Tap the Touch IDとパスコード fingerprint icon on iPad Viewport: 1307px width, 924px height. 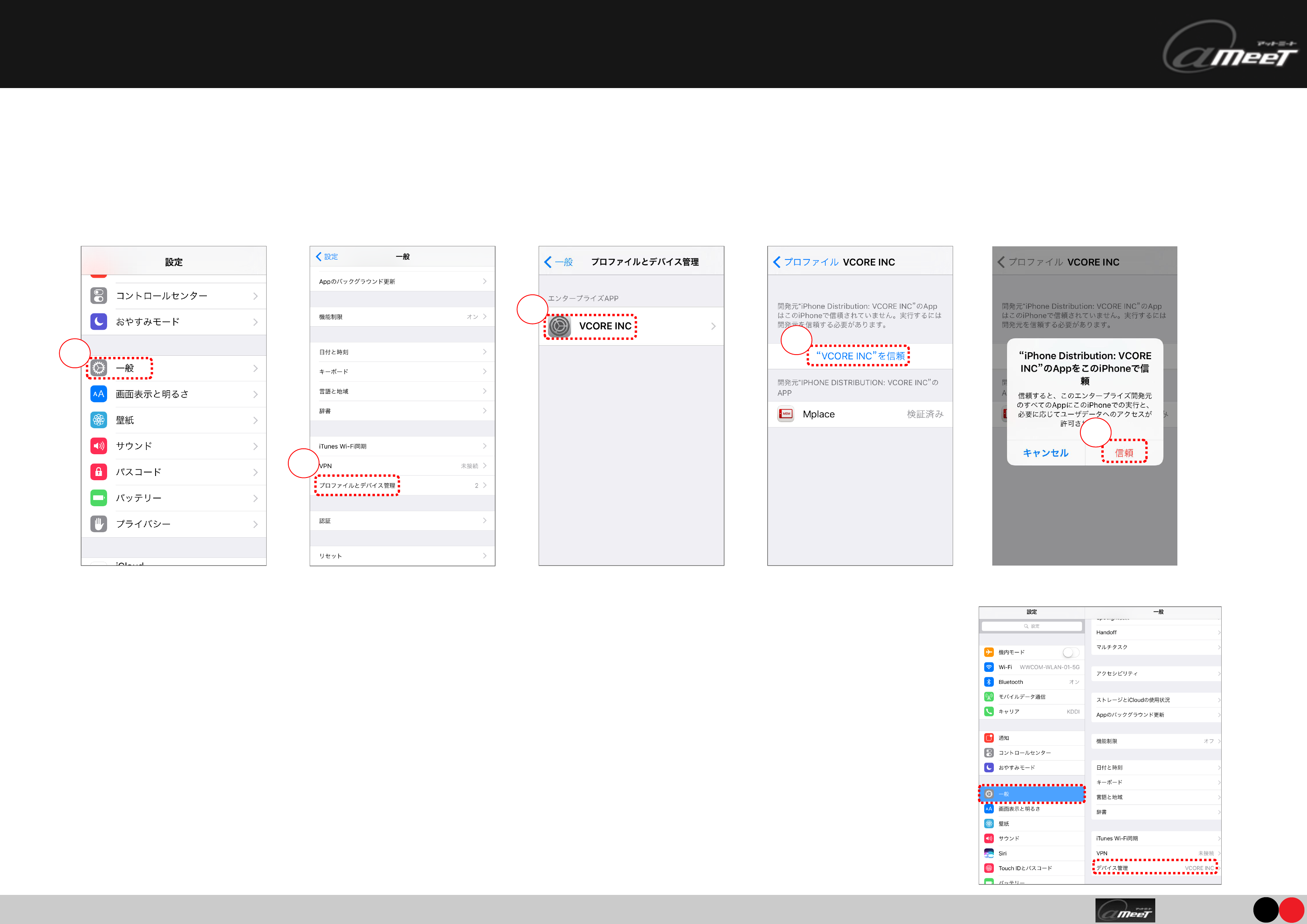(989, 868)
